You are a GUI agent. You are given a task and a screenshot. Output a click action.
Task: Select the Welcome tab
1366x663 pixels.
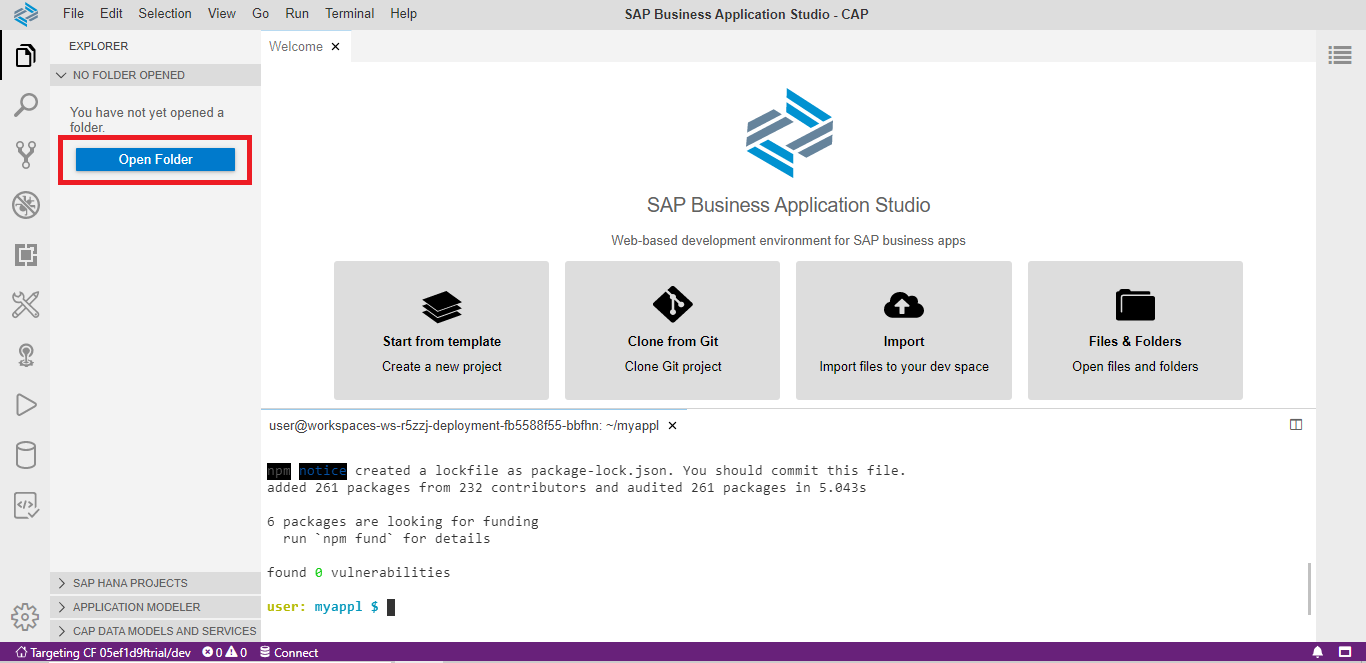coord(296,47)
